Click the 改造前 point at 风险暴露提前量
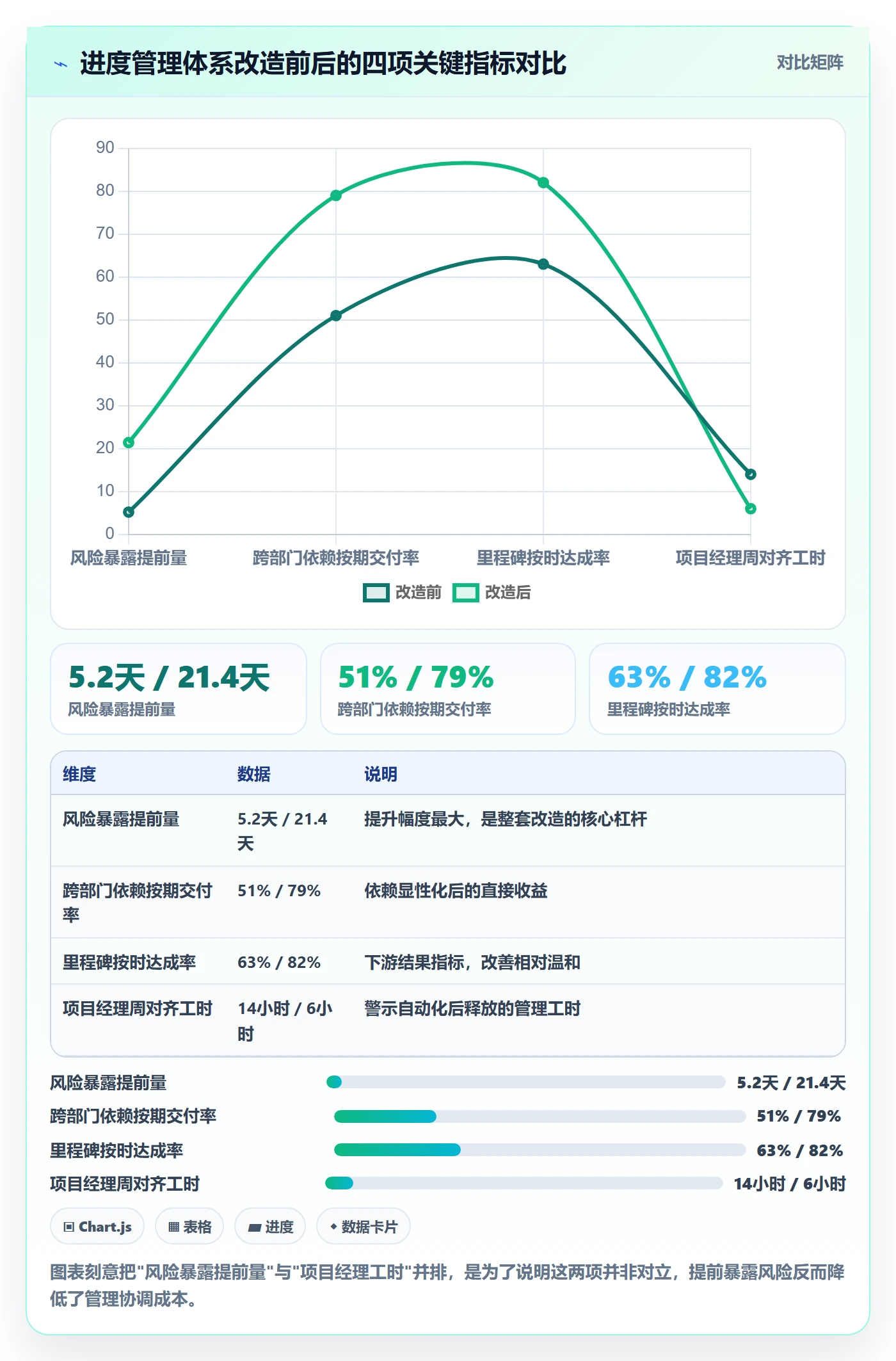This screenshot has width=896, height=1361. click(x=129, y=512)
